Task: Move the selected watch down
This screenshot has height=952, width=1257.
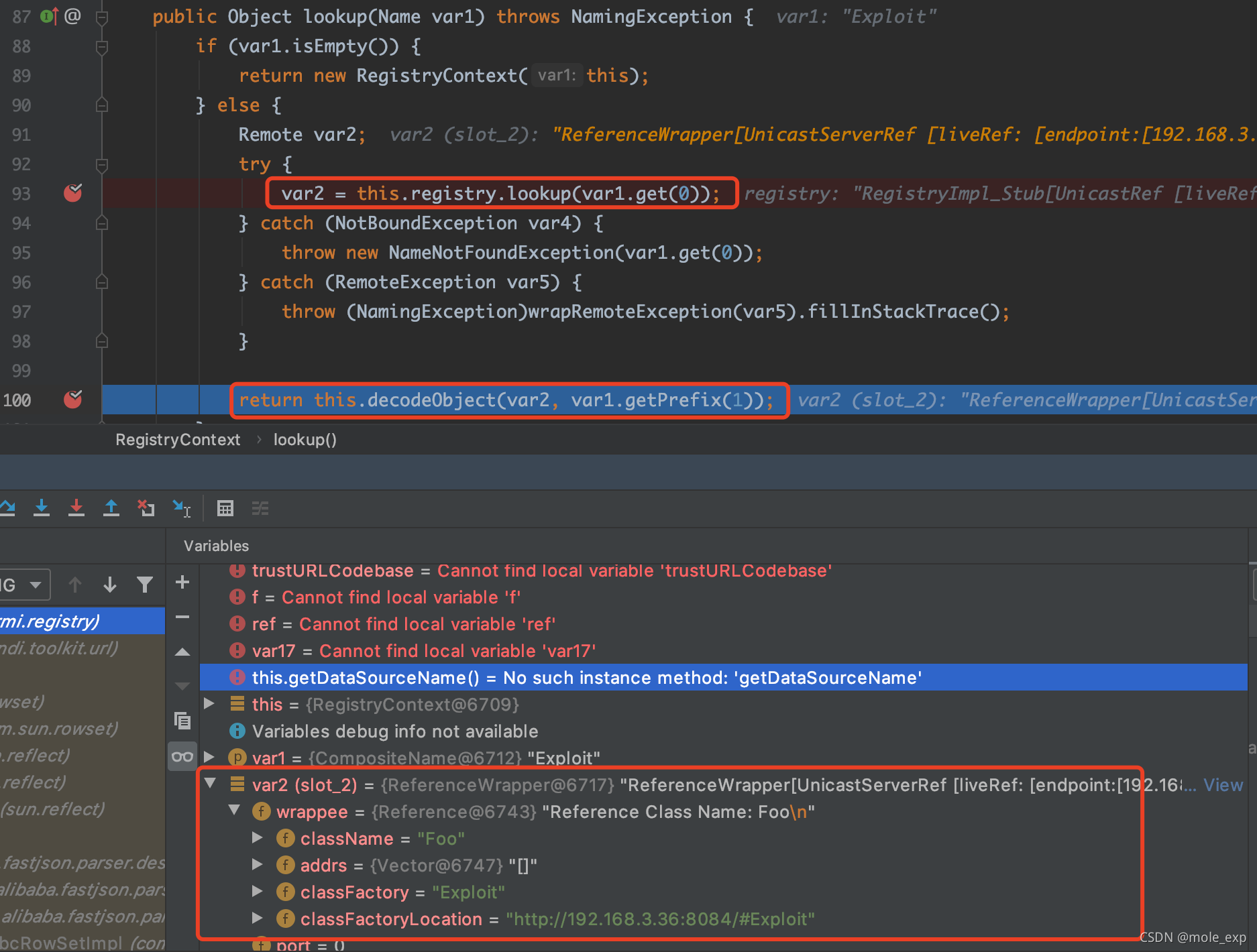Action: [x=182, y=686]
